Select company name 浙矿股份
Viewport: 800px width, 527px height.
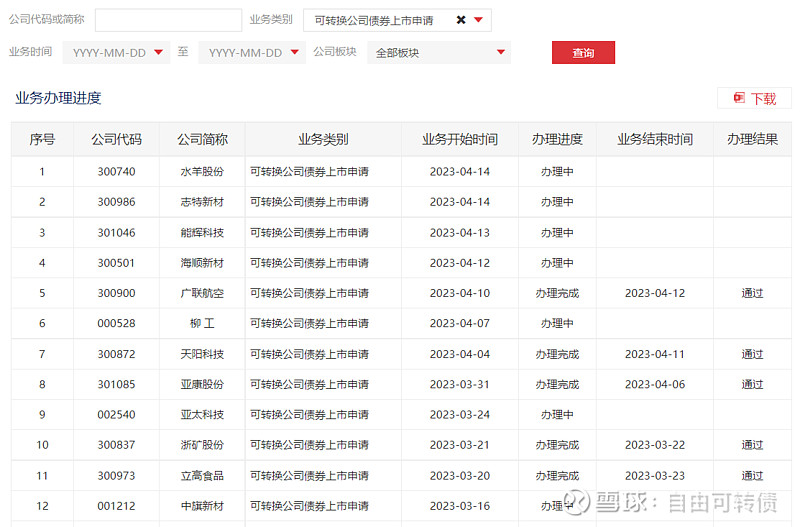[x=202, y=445]
